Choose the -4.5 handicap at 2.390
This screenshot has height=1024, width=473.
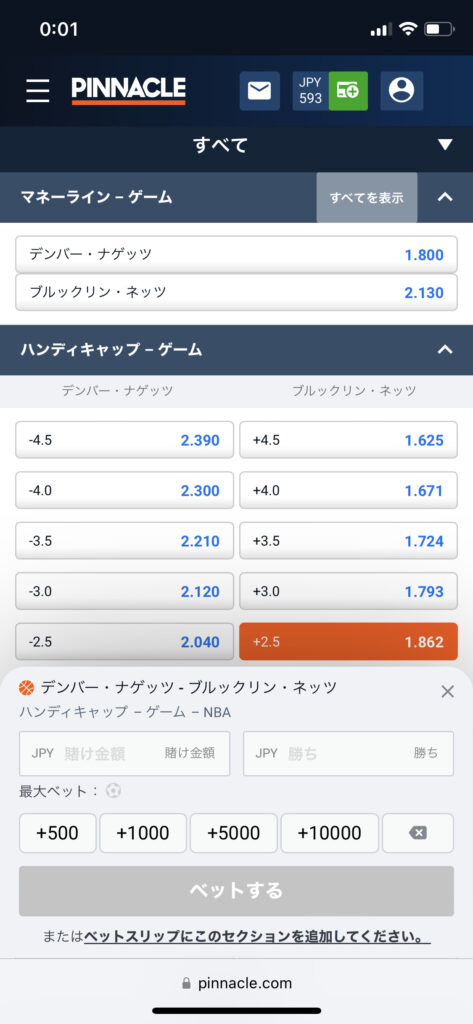tap(124, 440)
